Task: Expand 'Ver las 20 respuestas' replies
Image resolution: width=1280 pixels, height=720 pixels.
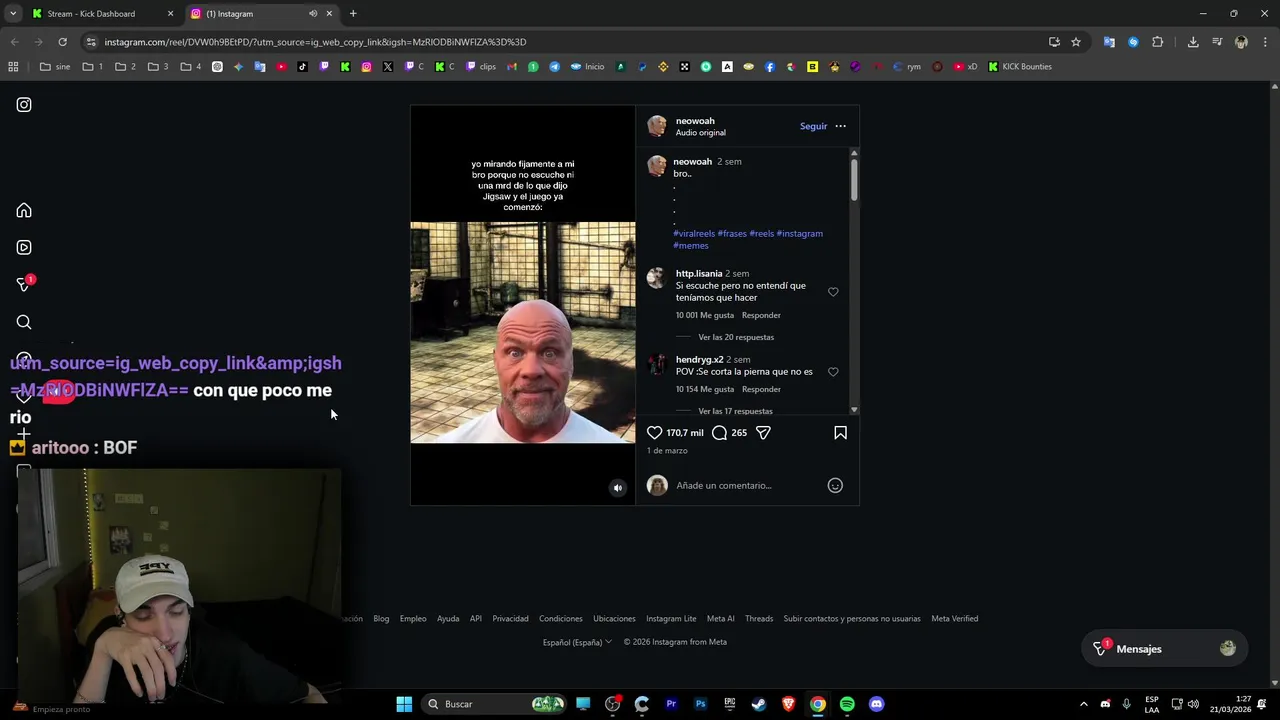Action: pos(736,338)
